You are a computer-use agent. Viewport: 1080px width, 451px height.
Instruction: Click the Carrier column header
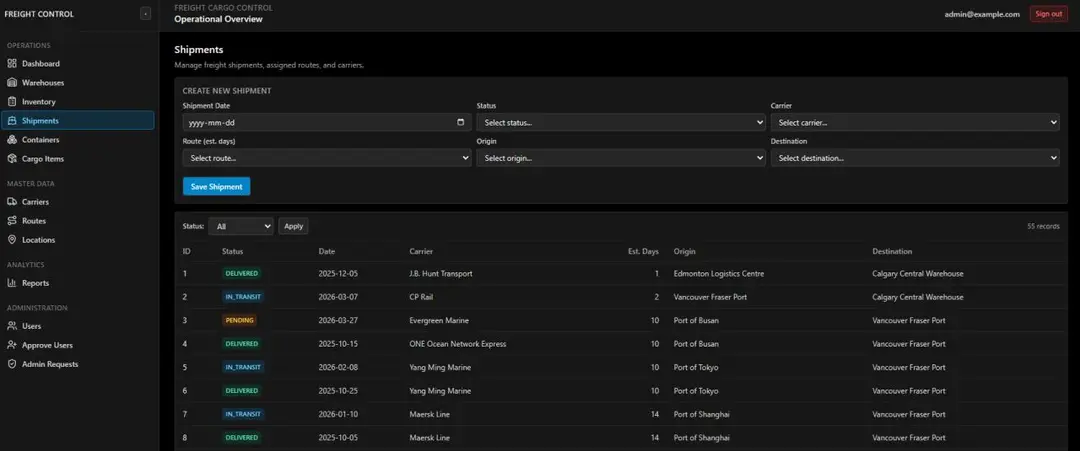[421, 251]
